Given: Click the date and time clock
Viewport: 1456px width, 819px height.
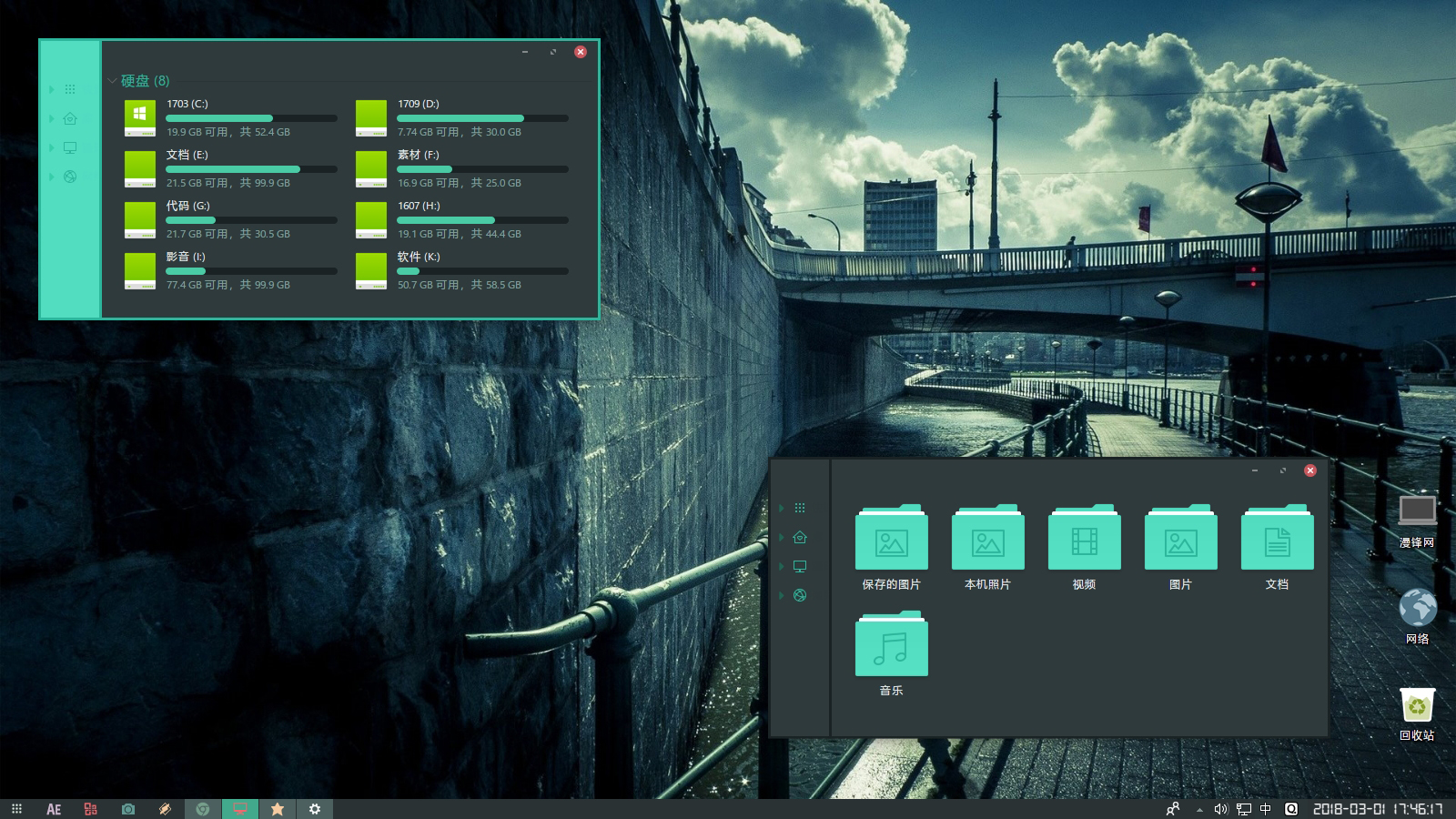Looking at the screenshot, I should tap(1377, 809).
